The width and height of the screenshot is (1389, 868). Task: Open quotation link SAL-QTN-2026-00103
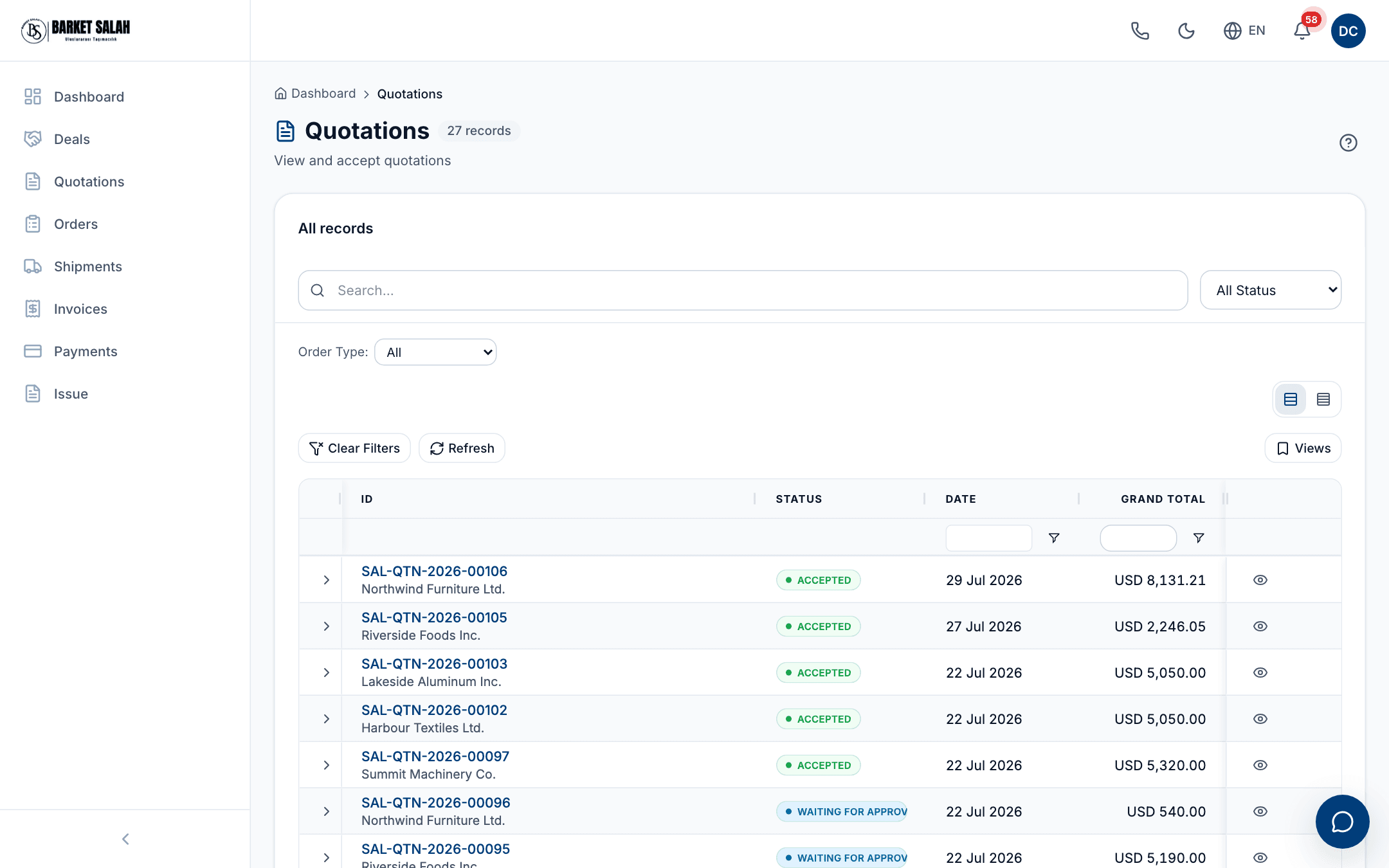coord(434,664)
